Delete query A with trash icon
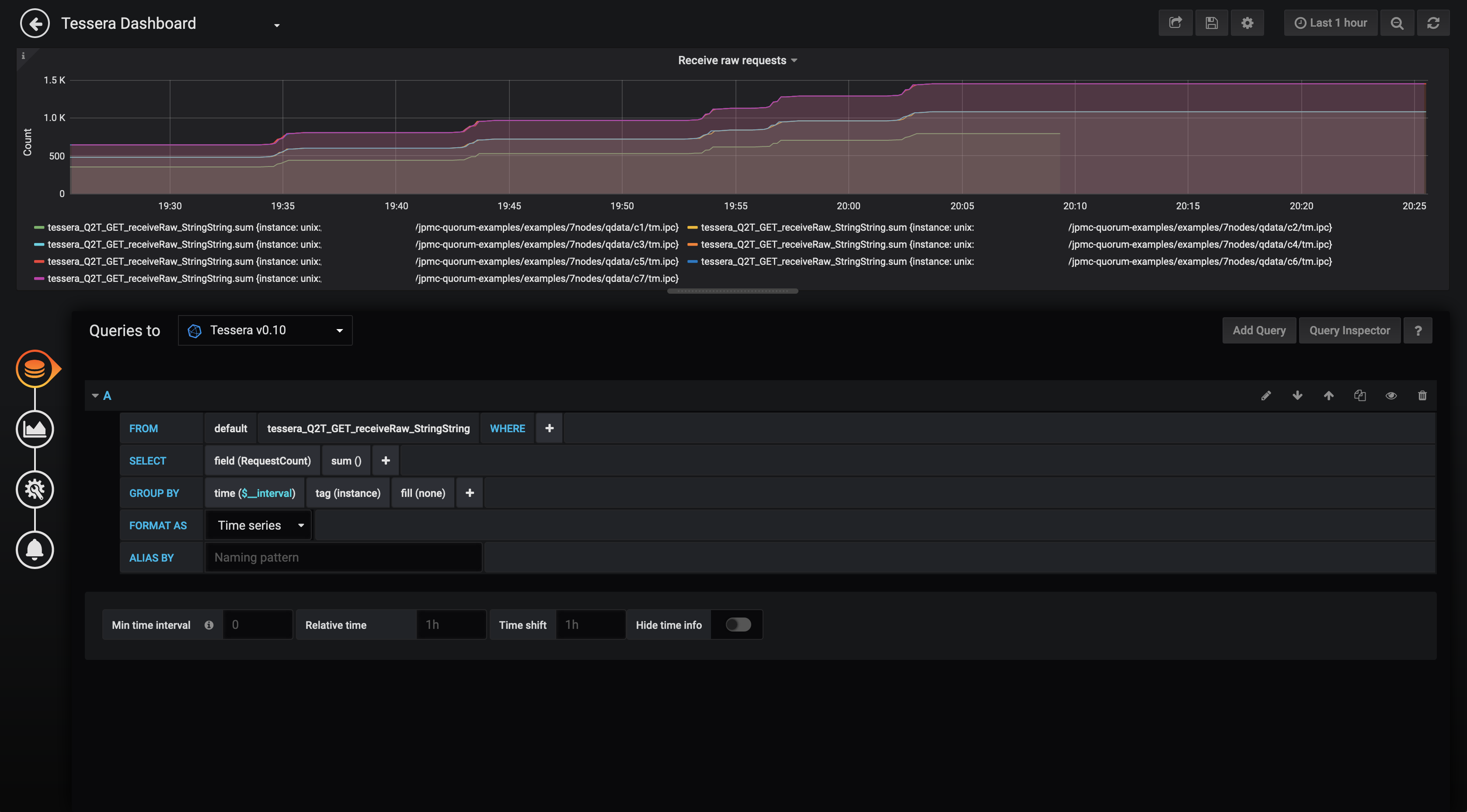Viewport: 1467px width, 812px height. coord(1422,396)
